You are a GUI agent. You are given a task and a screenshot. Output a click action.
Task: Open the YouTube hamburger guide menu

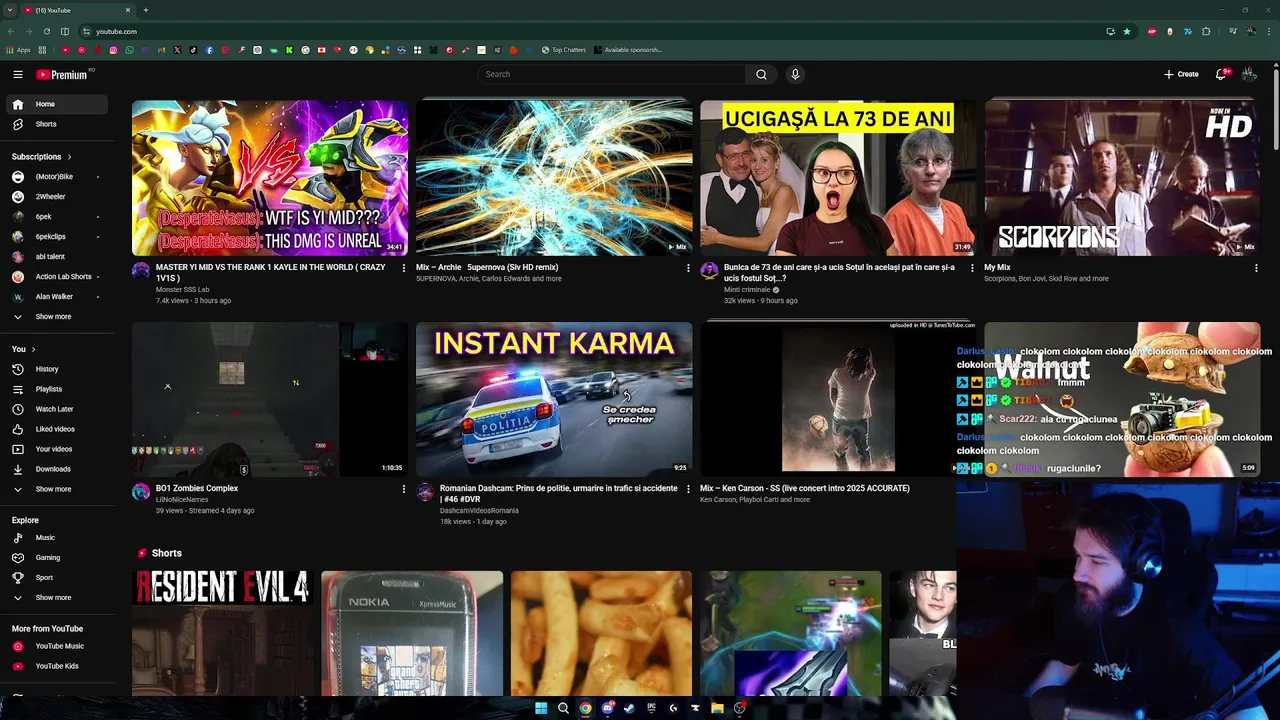[x=18, y=74]
